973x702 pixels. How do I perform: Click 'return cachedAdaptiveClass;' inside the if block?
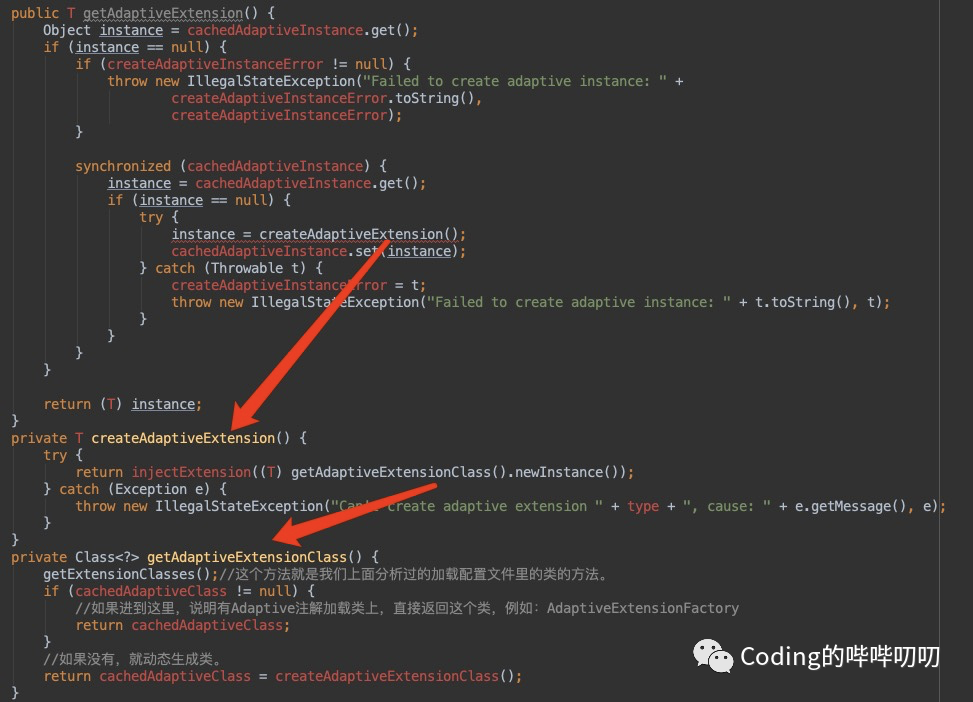click(x=182, y=625)
